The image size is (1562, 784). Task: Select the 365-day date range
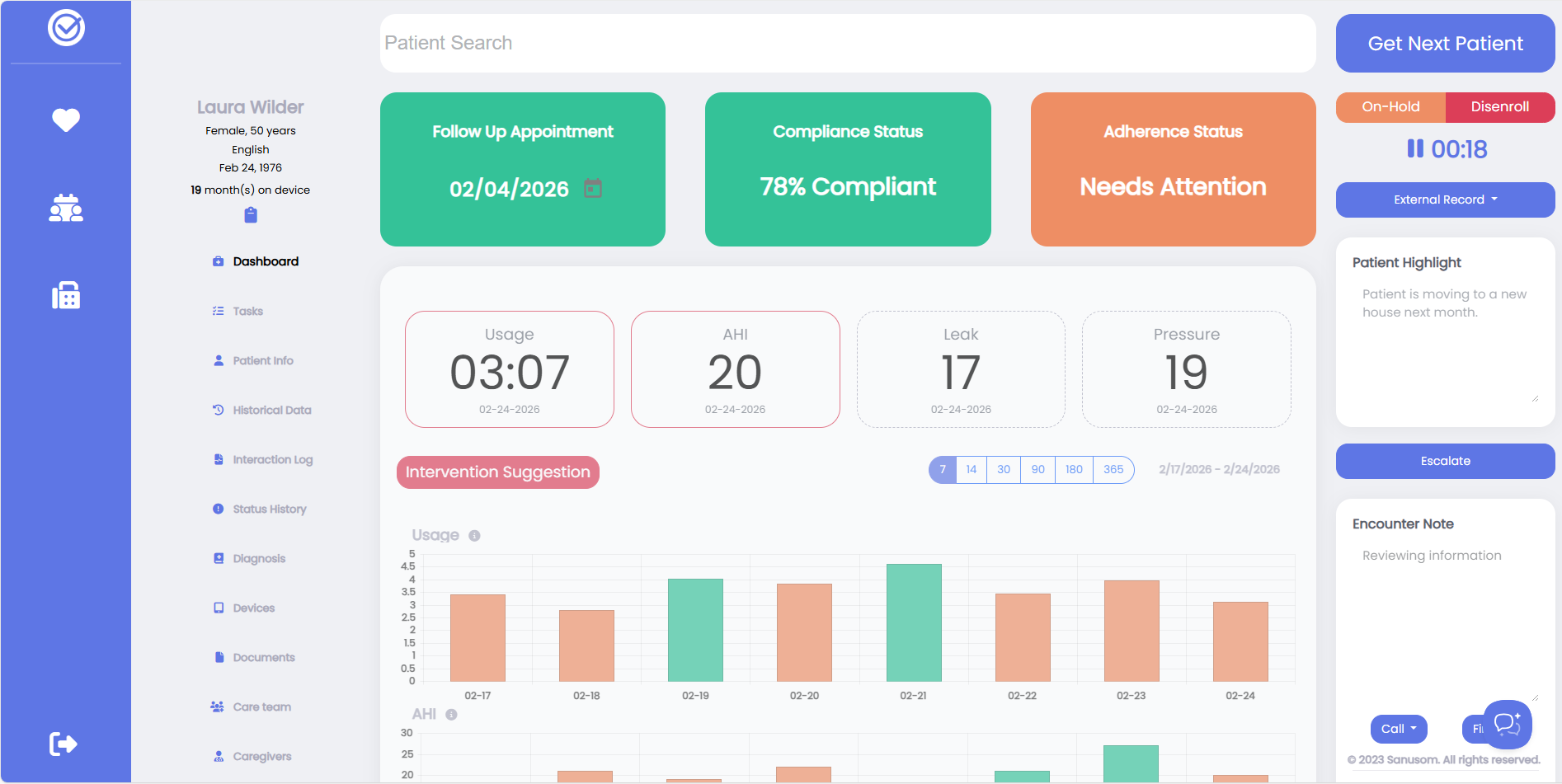pos(1113,469)
